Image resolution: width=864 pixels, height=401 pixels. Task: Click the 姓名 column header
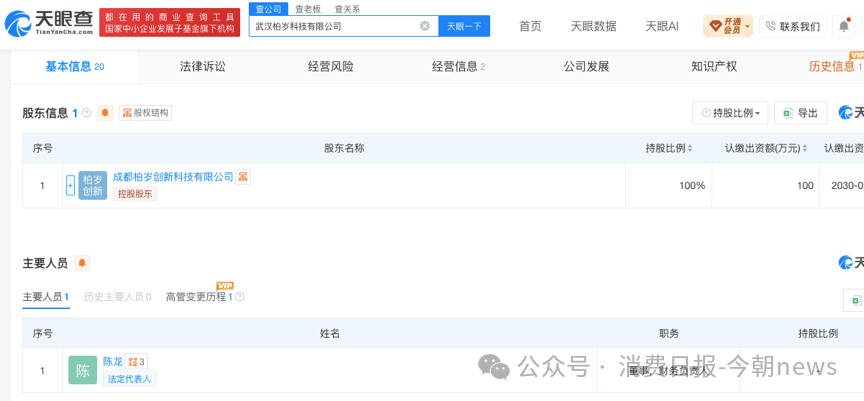tap(330, 333)
